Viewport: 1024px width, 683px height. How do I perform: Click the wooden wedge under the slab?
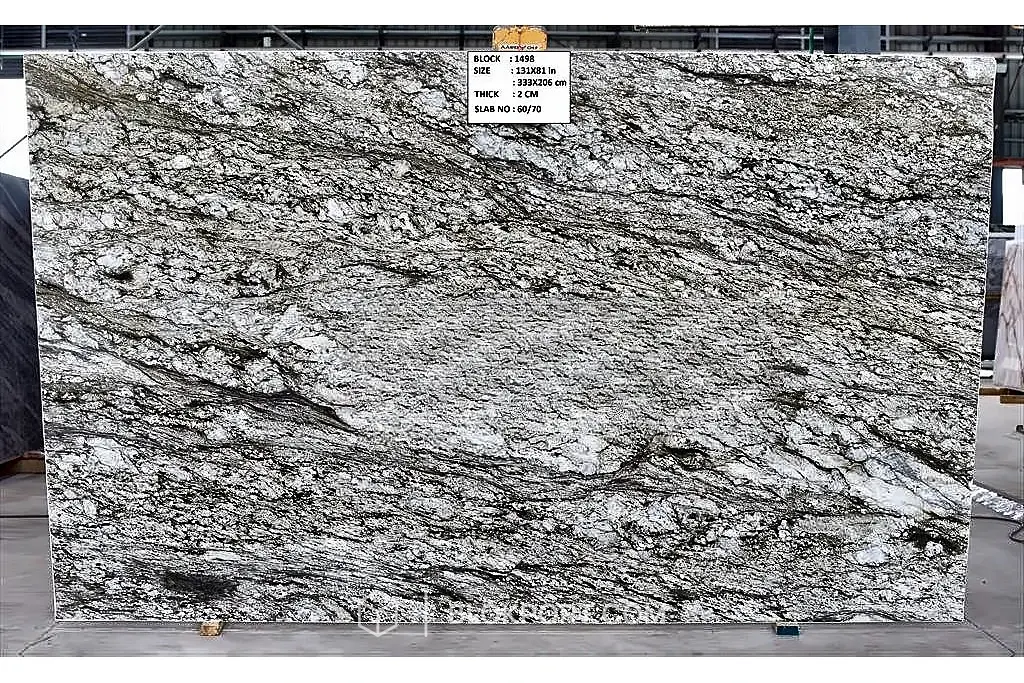[211, 628]
